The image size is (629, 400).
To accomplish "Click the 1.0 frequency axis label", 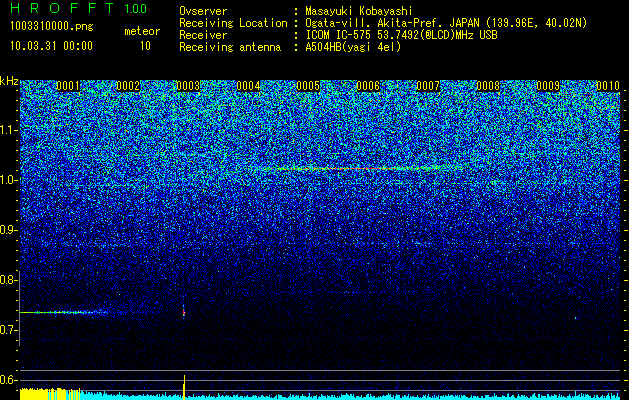I will (8, 180).
